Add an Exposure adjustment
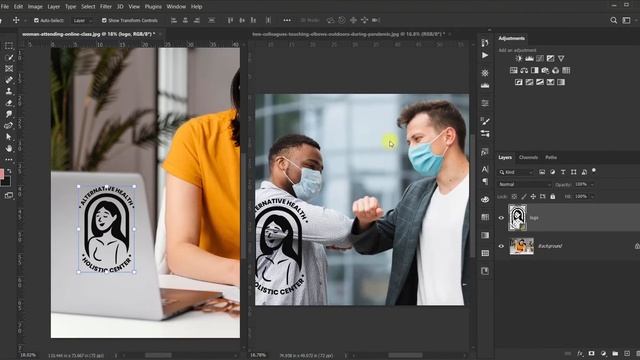Screen dimensions: 640x360 551,59
